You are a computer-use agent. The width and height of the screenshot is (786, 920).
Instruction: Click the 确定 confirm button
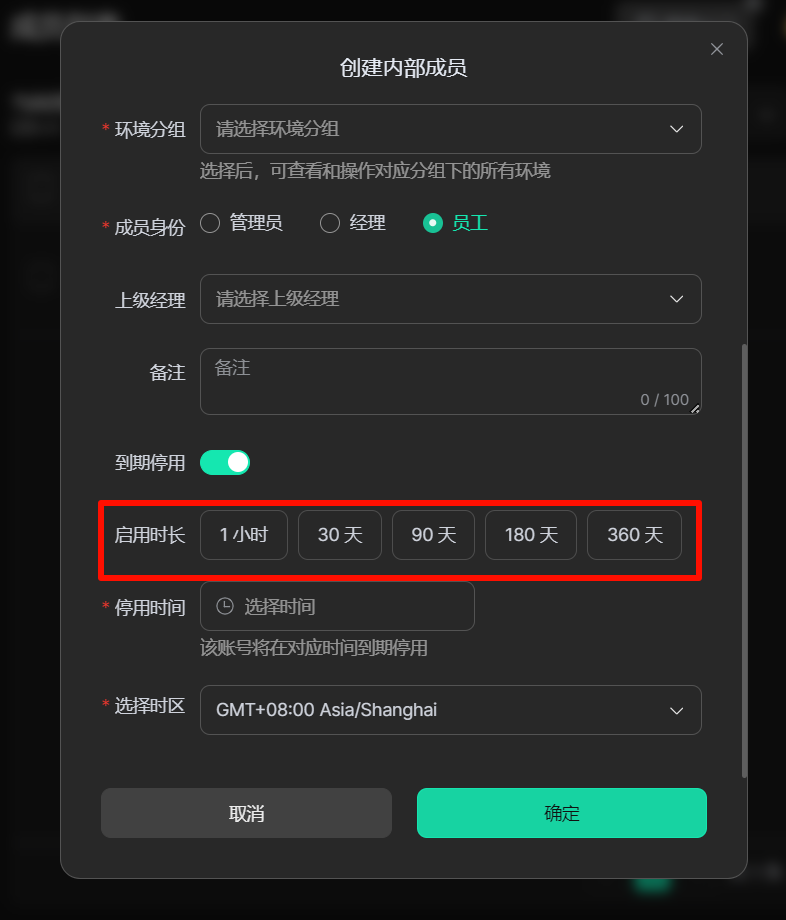(x=562, y=813)
